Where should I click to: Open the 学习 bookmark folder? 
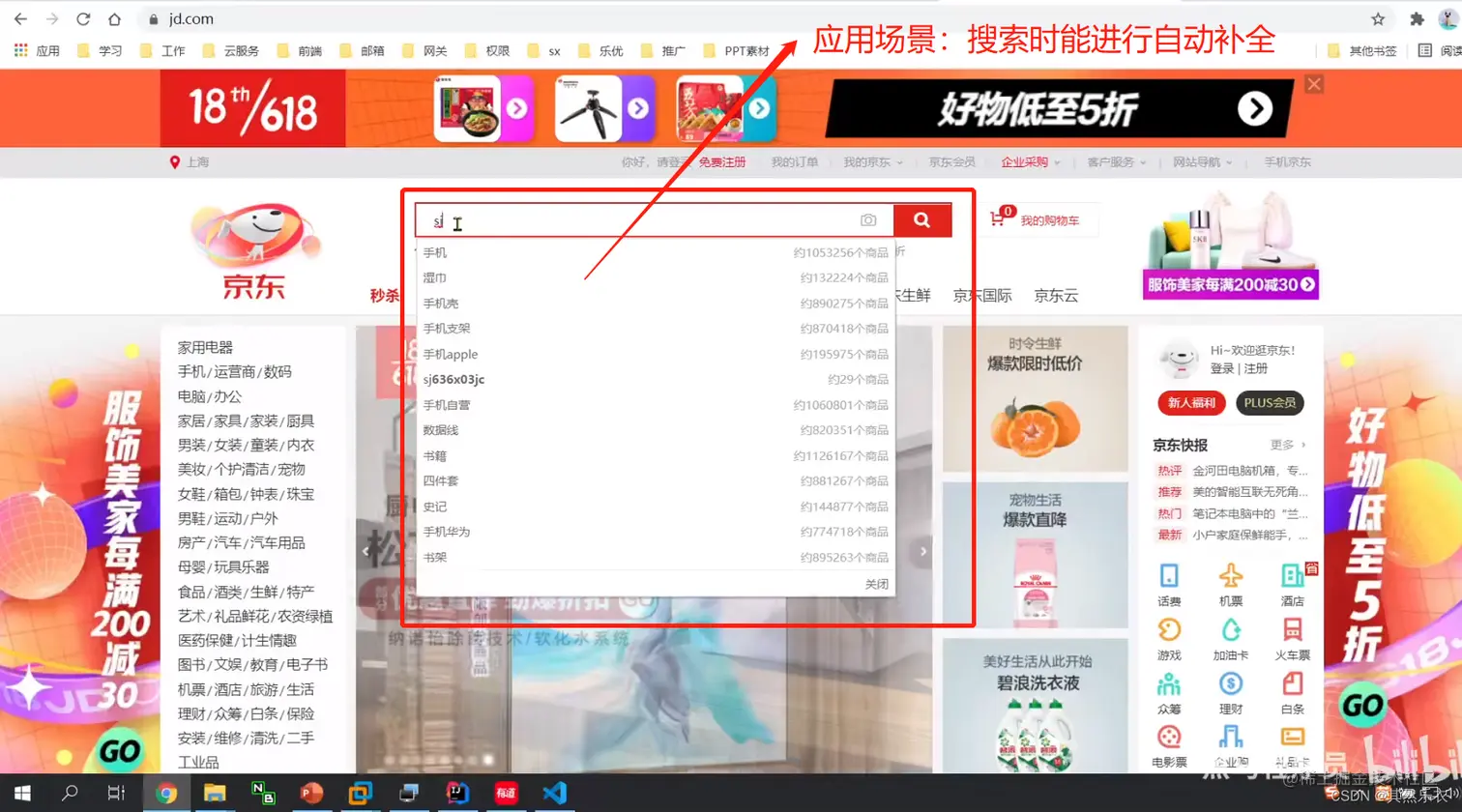[100, 50]
